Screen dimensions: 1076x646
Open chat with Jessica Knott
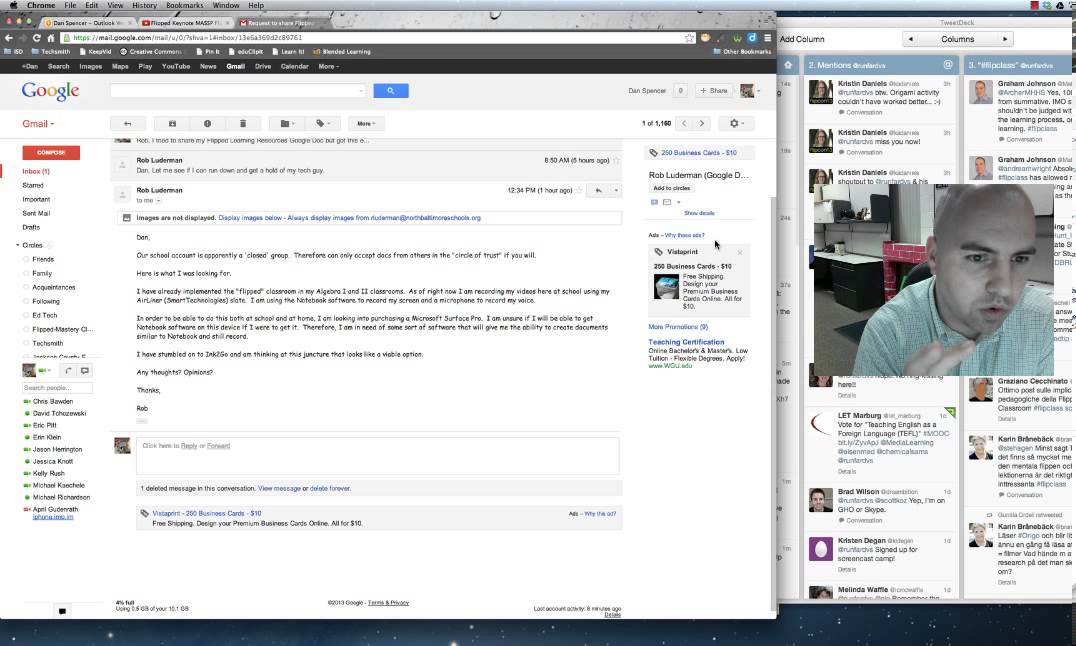click(53, 461)
